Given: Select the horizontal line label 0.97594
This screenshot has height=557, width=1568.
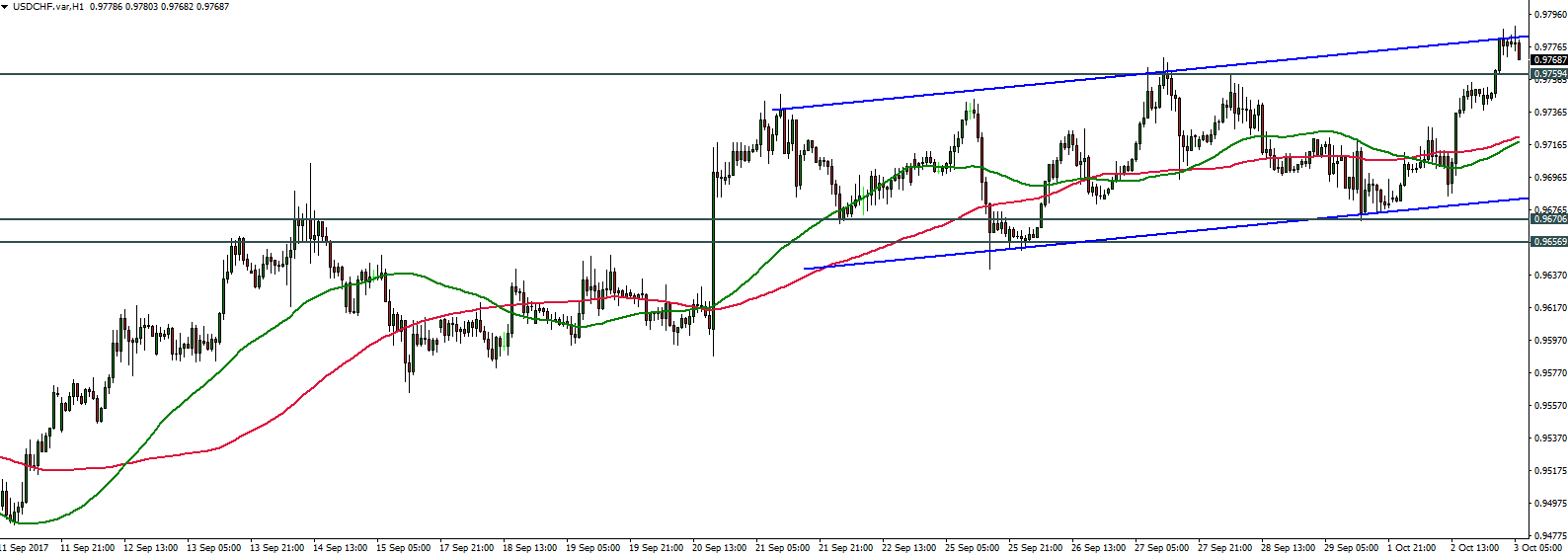Looking at the screenshot, I should tap(1549, 74).
